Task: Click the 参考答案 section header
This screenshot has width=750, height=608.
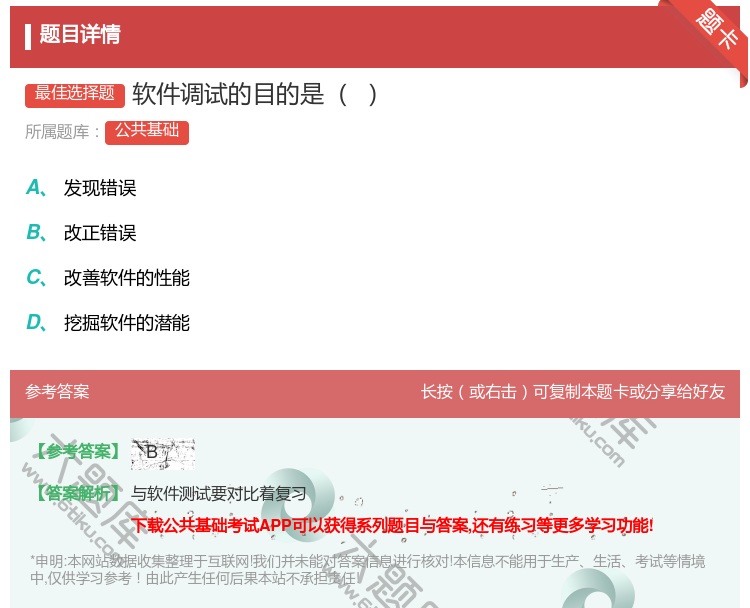Action: click(57, 392)
